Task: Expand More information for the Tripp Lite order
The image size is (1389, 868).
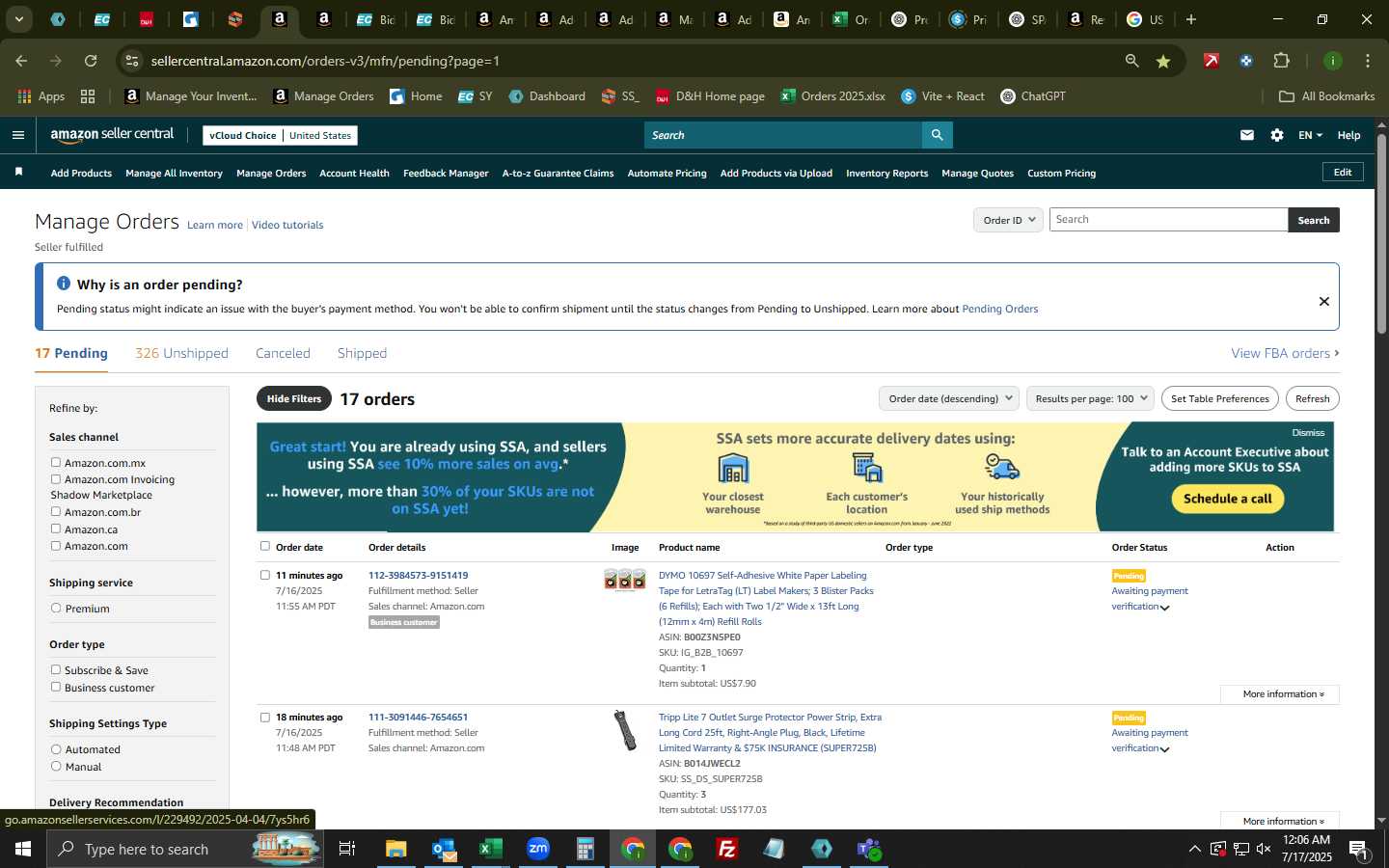Action: click(x=1279, y=821)
